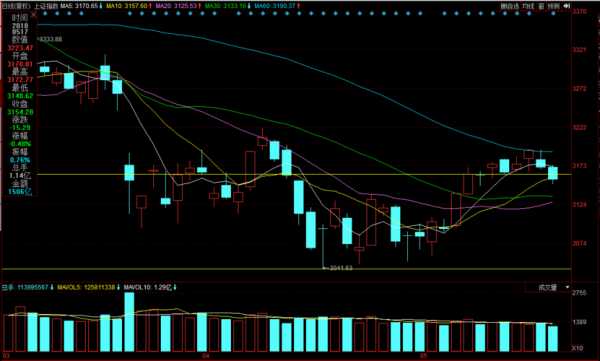Click the MAVOL10 volume average label
This screenshot has width=600, height=361.
click(150, 287)
